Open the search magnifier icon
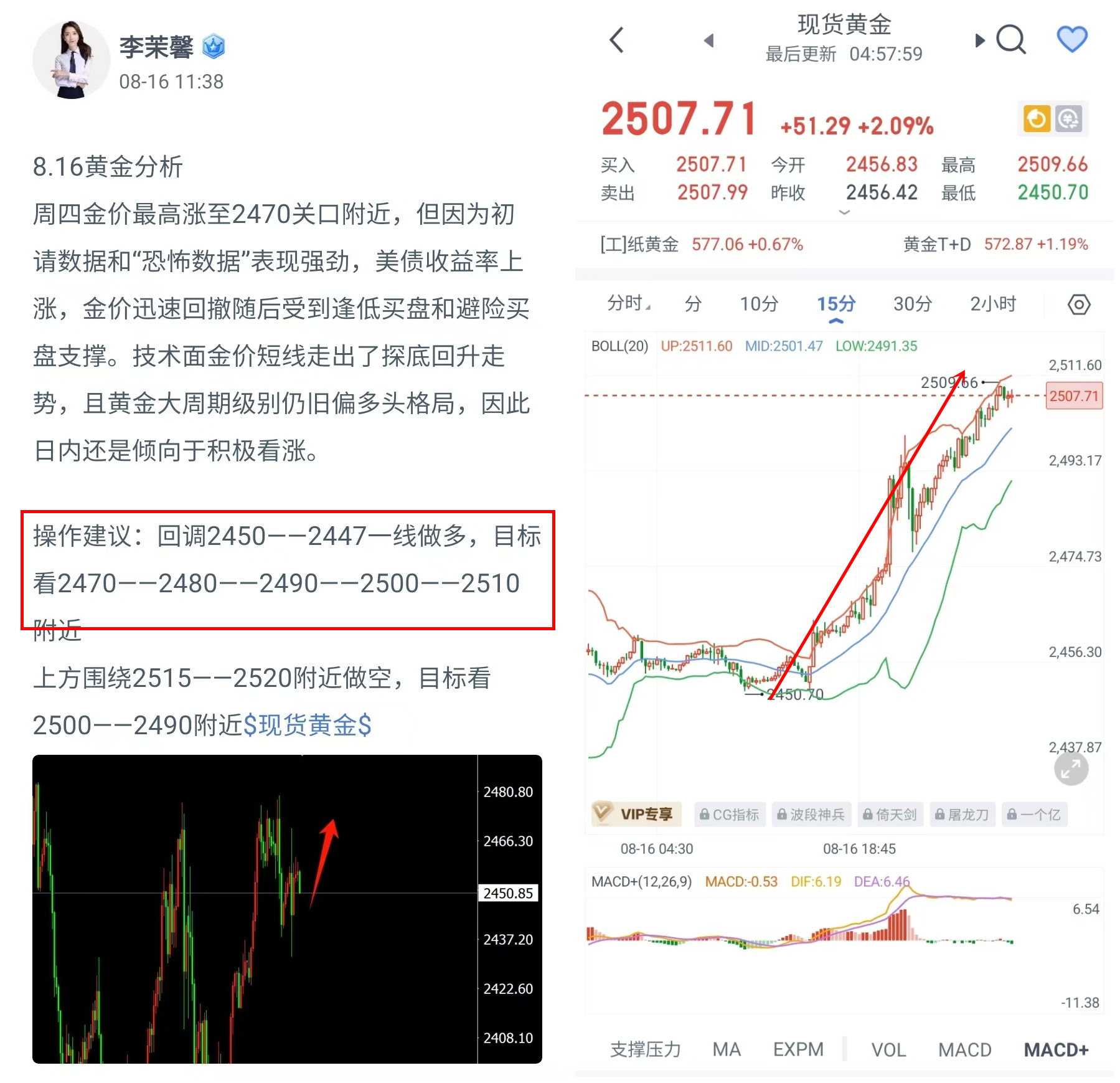Image resolution: width=1120 pixels, height=1083 pixels. pyautogui.click(x=1011, y=40)
